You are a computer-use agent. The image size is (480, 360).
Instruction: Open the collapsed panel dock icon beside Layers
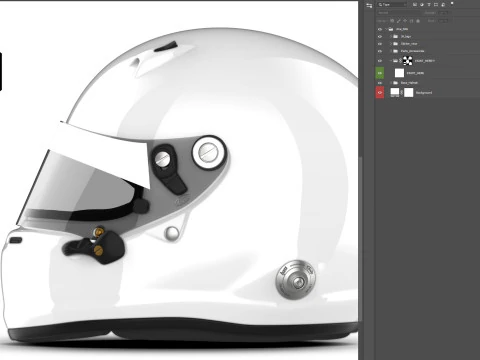369,5
